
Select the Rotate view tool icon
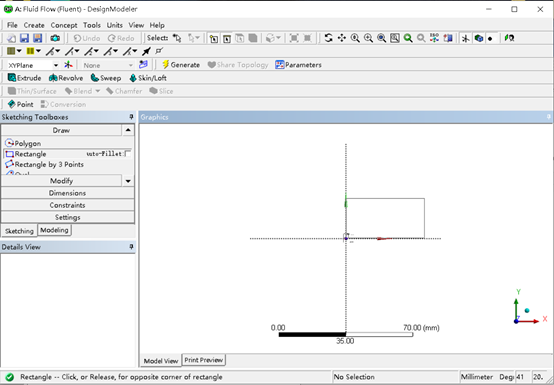(329, 38)
